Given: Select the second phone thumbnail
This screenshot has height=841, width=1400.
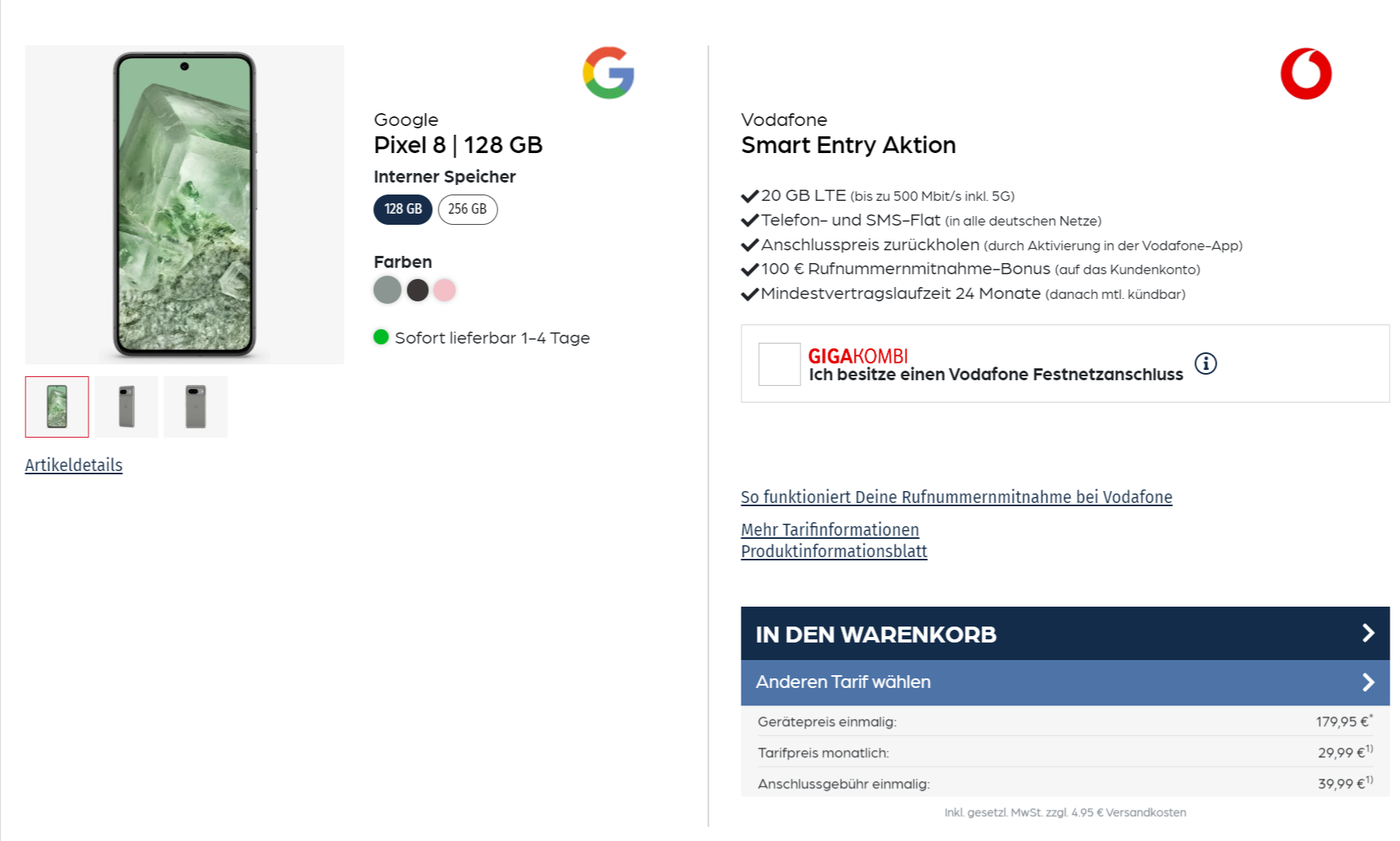Looking at the screenshot, I should [126, 407].
